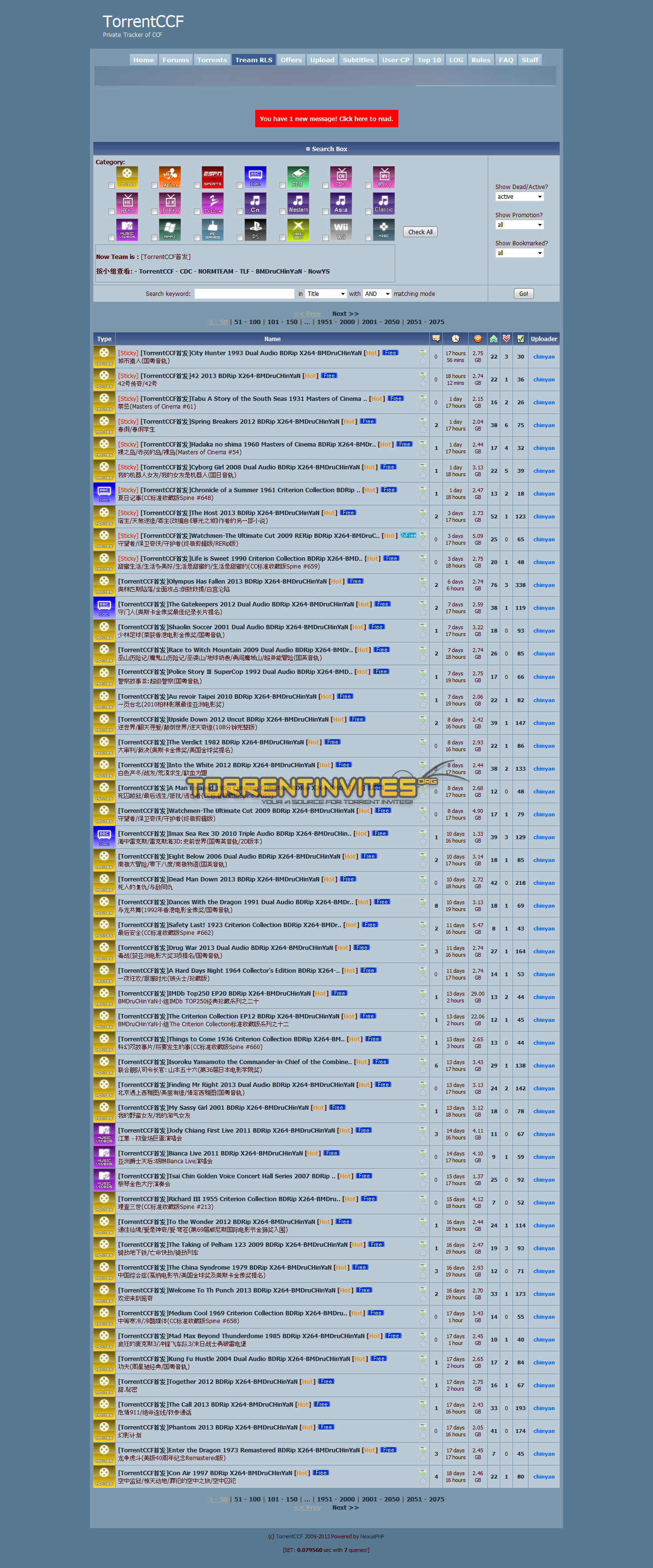Tick the Movies category checkbox

coord(111,185)
